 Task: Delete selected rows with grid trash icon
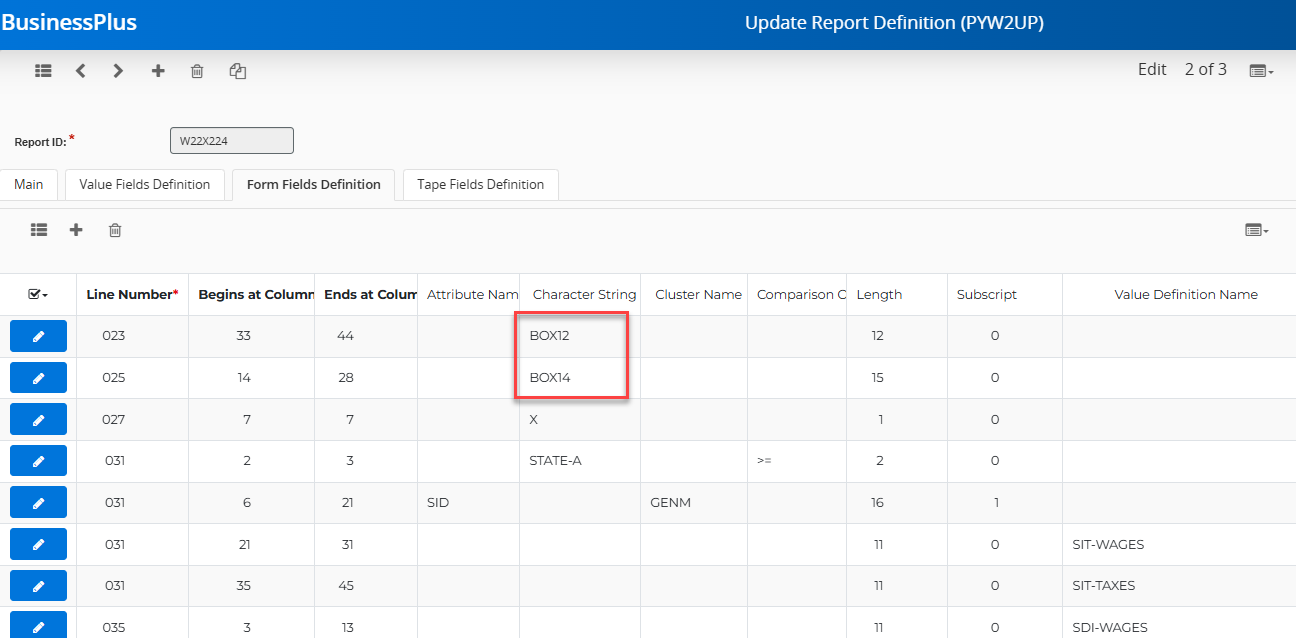pos(115,230)
